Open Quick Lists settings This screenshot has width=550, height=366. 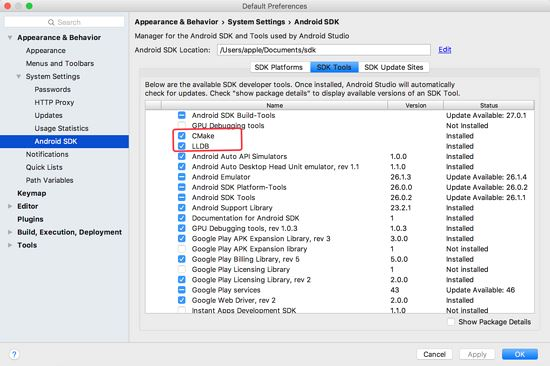click(44, 167)
